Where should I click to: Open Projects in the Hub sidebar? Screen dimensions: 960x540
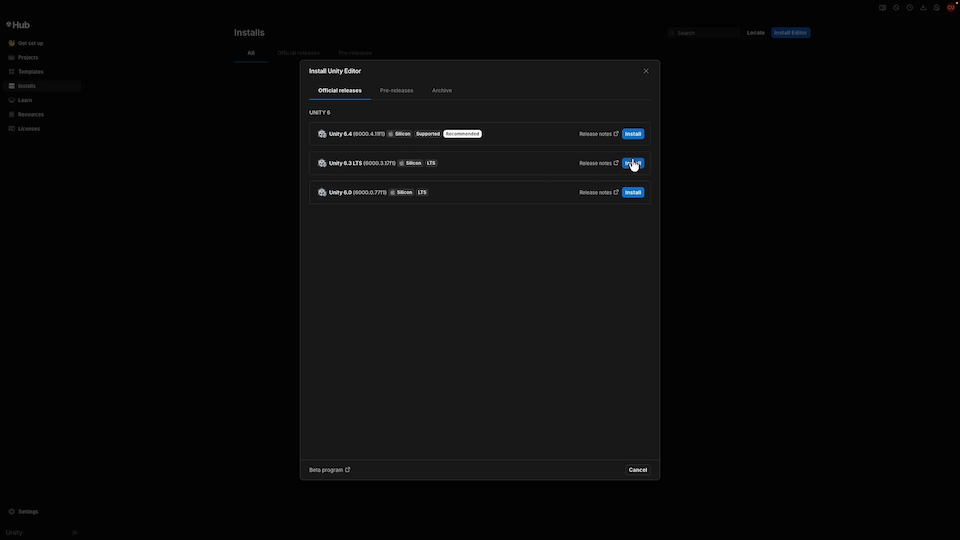(x=41, y=58)
